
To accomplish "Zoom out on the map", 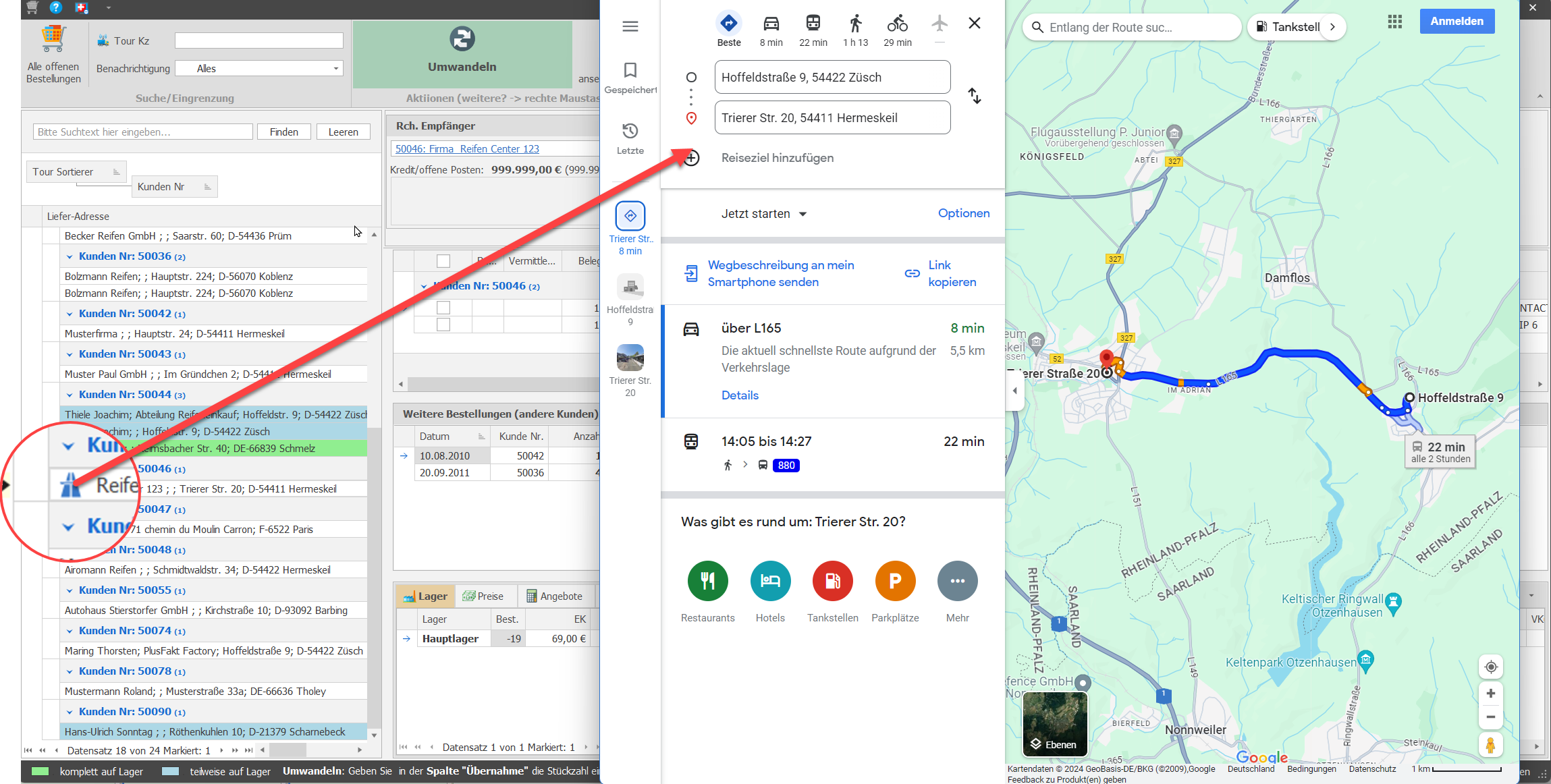I will pyautogui.click(x=1491, y=717).
